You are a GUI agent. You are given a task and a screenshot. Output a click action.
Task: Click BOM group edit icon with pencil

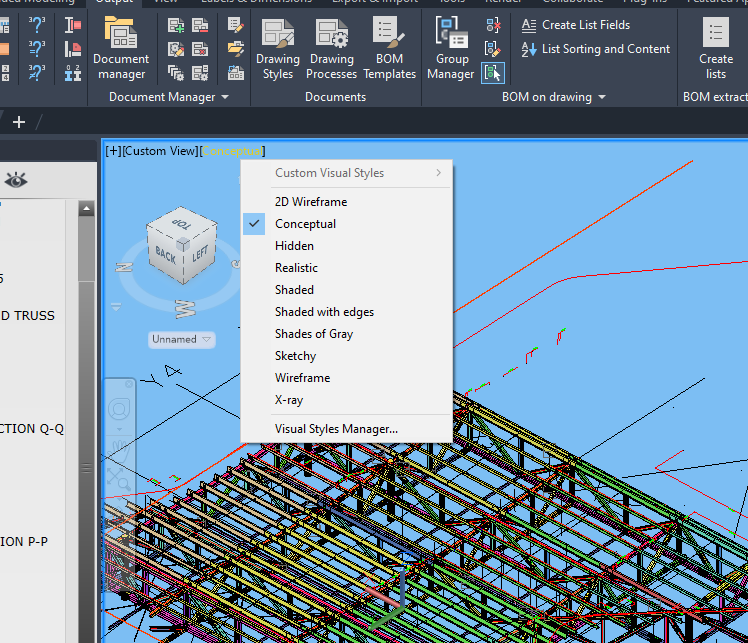tap(493, 49)
